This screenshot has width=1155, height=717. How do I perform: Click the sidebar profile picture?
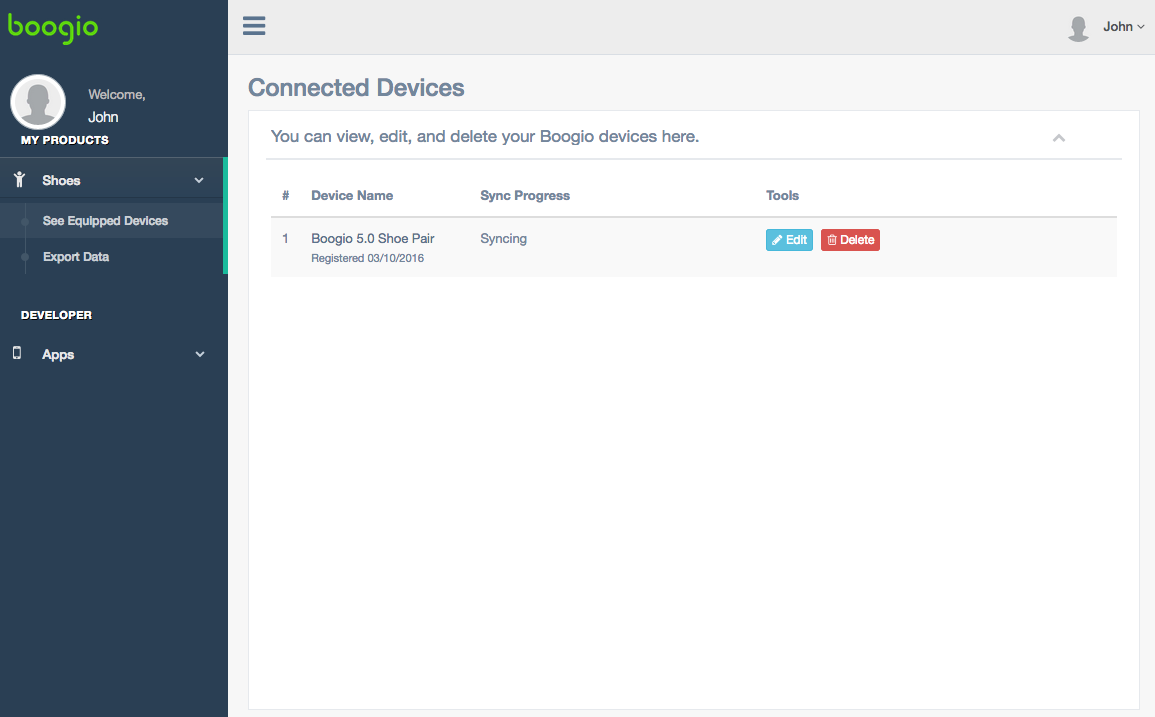click(x=38, y=102)
